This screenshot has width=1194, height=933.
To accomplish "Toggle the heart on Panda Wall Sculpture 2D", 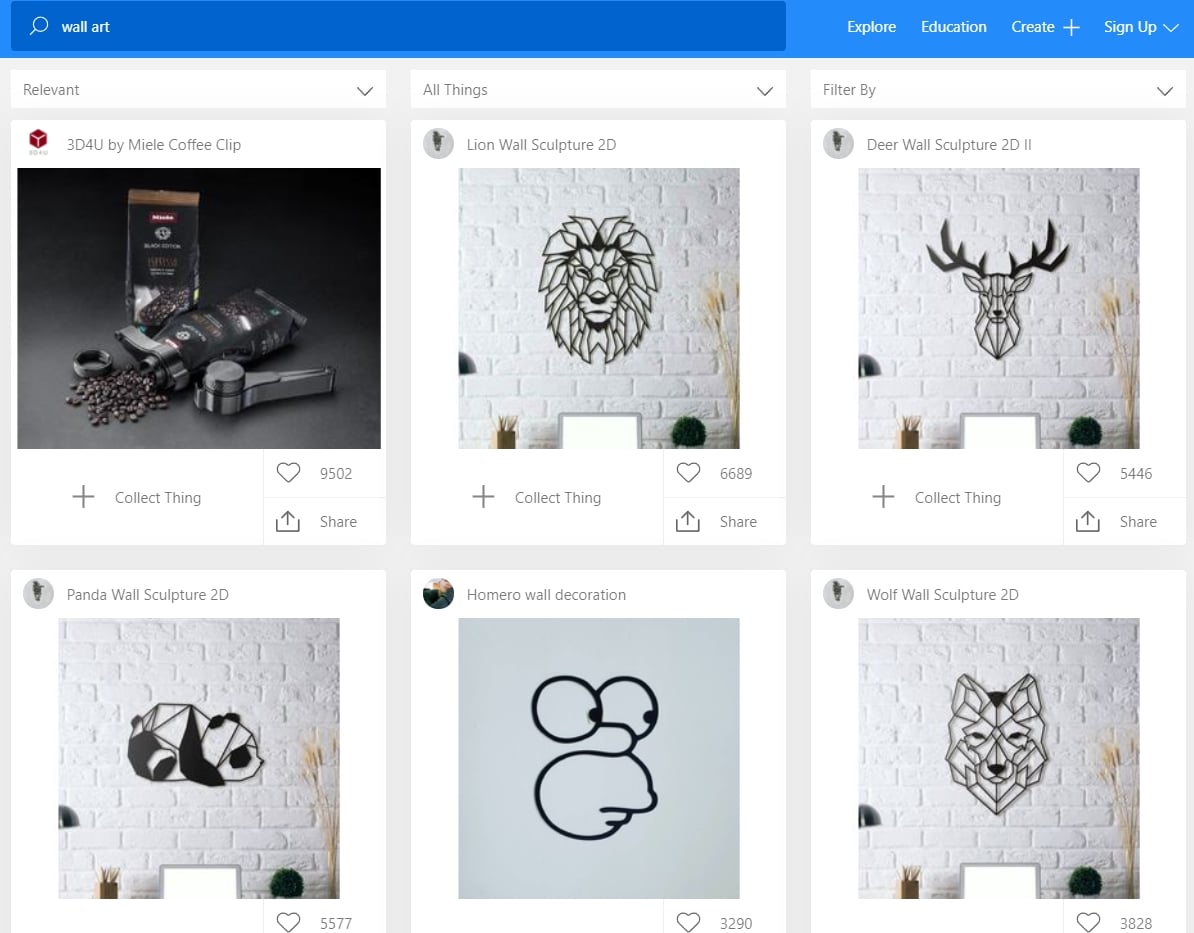I will [x=288, y=921].
